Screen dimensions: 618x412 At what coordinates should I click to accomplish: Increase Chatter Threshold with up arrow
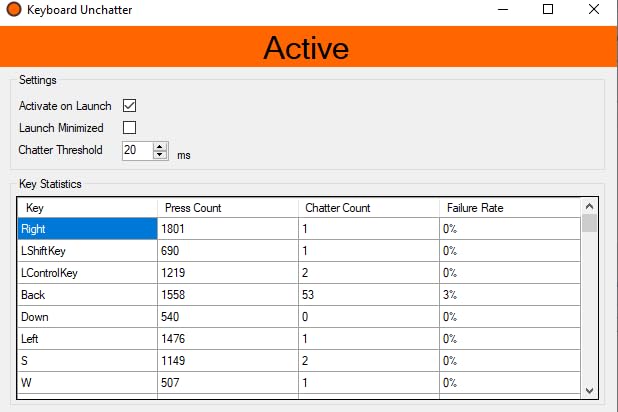coord(160,147)
